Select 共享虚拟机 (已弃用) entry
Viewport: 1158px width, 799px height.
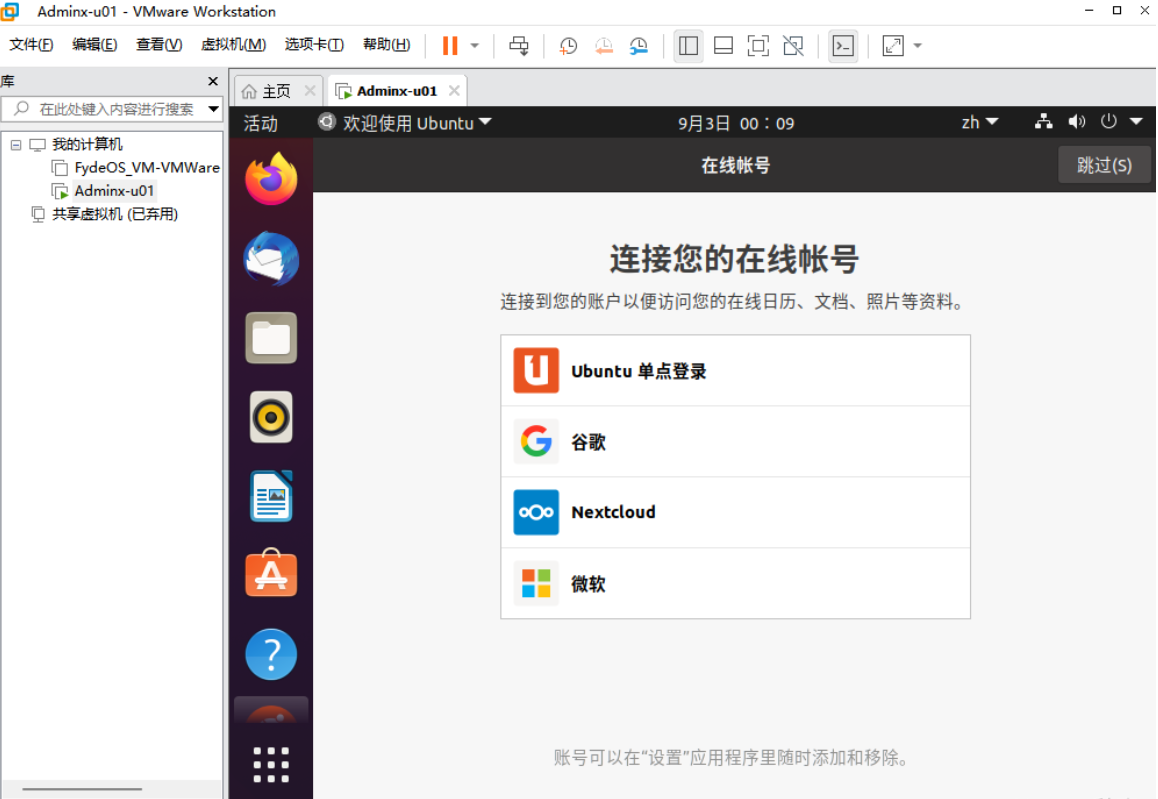click(x=114, y=214)
